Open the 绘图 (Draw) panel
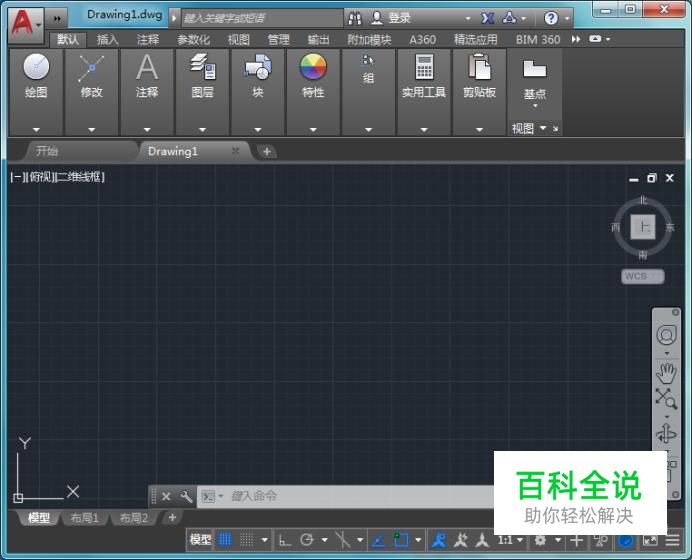This screenshot has width=692, height=560. point(36,75)
